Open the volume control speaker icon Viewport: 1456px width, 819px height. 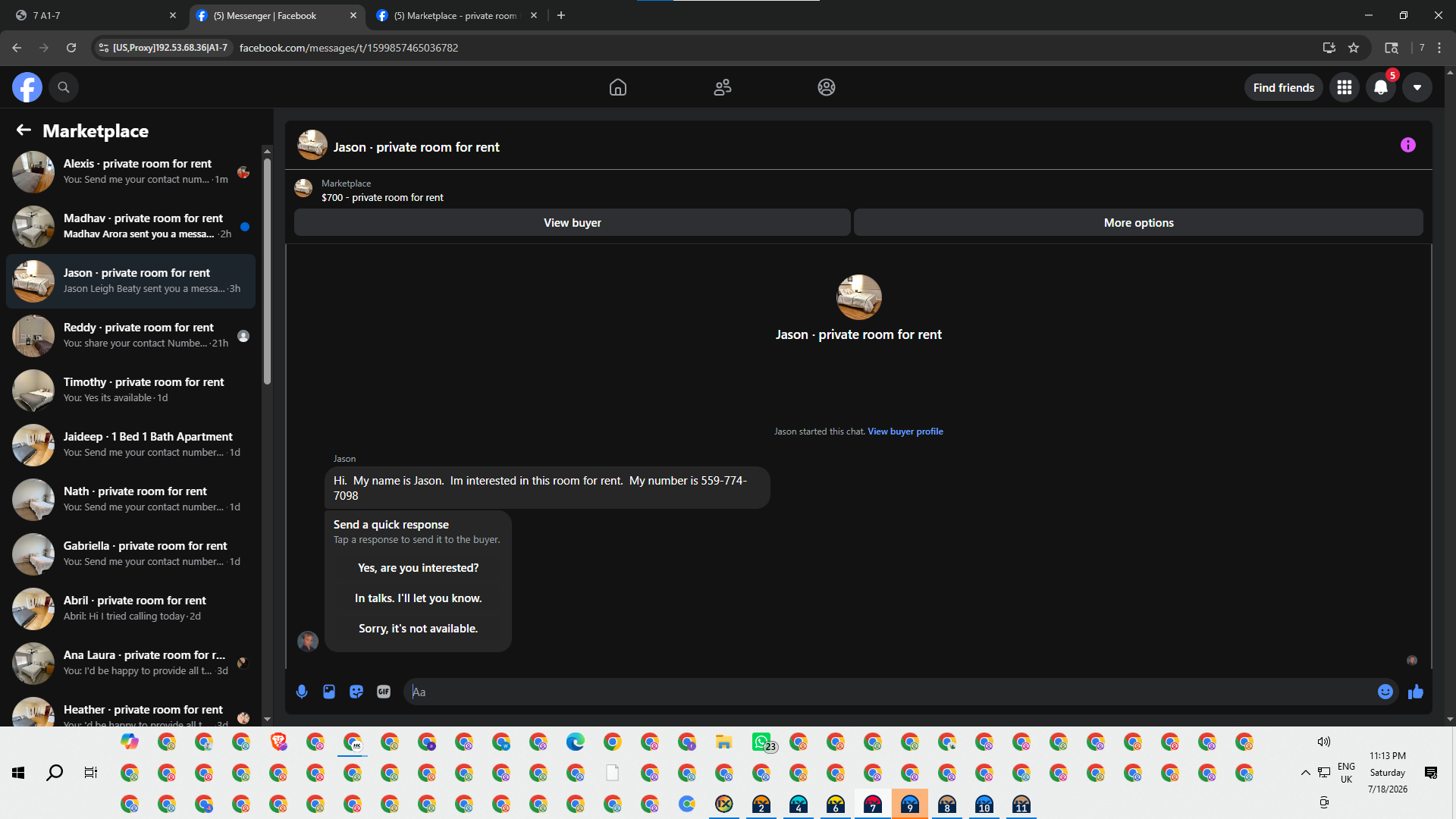1324,742
